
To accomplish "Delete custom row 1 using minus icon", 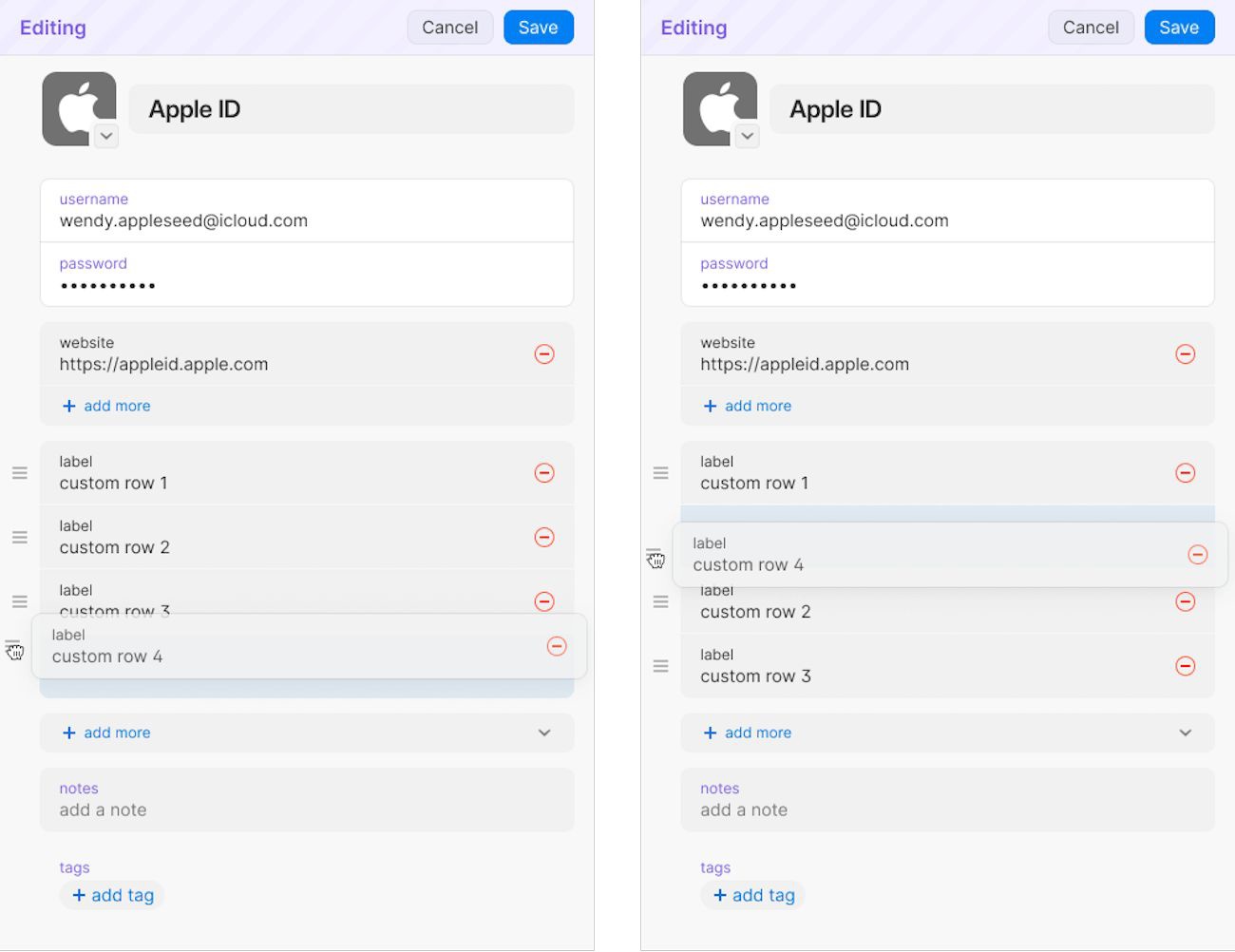I will (544, 472).
